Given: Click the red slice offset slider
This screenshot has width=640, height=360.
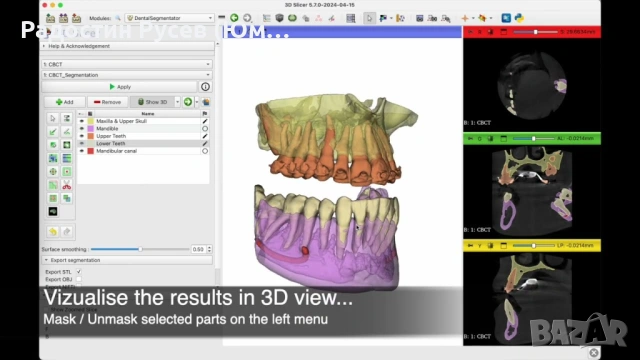Looking at the screenshot, I should tap(535, 31).
